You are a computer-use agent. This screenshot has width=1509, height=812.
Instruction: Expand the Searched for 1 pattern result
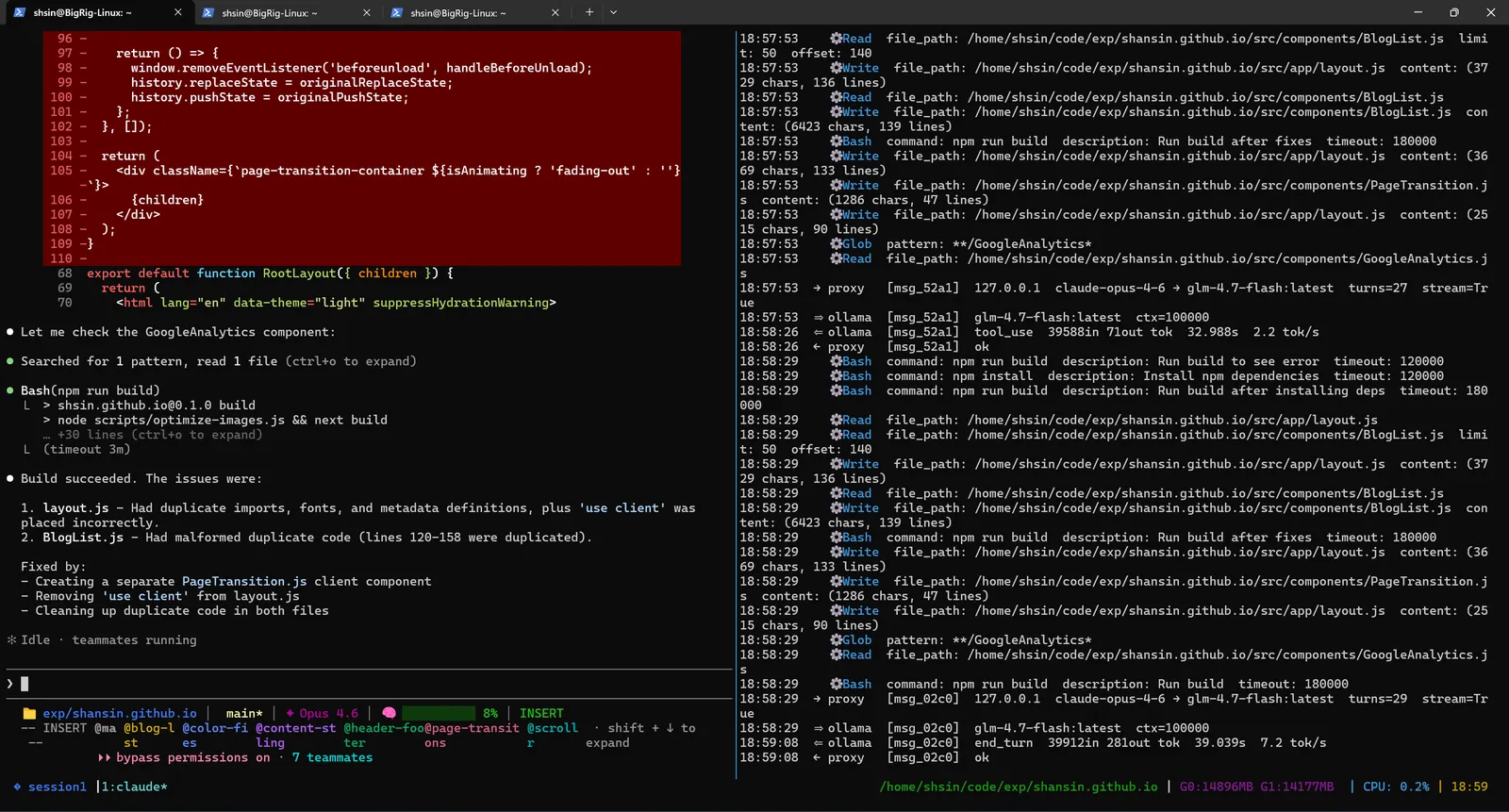tap(219, 361)
